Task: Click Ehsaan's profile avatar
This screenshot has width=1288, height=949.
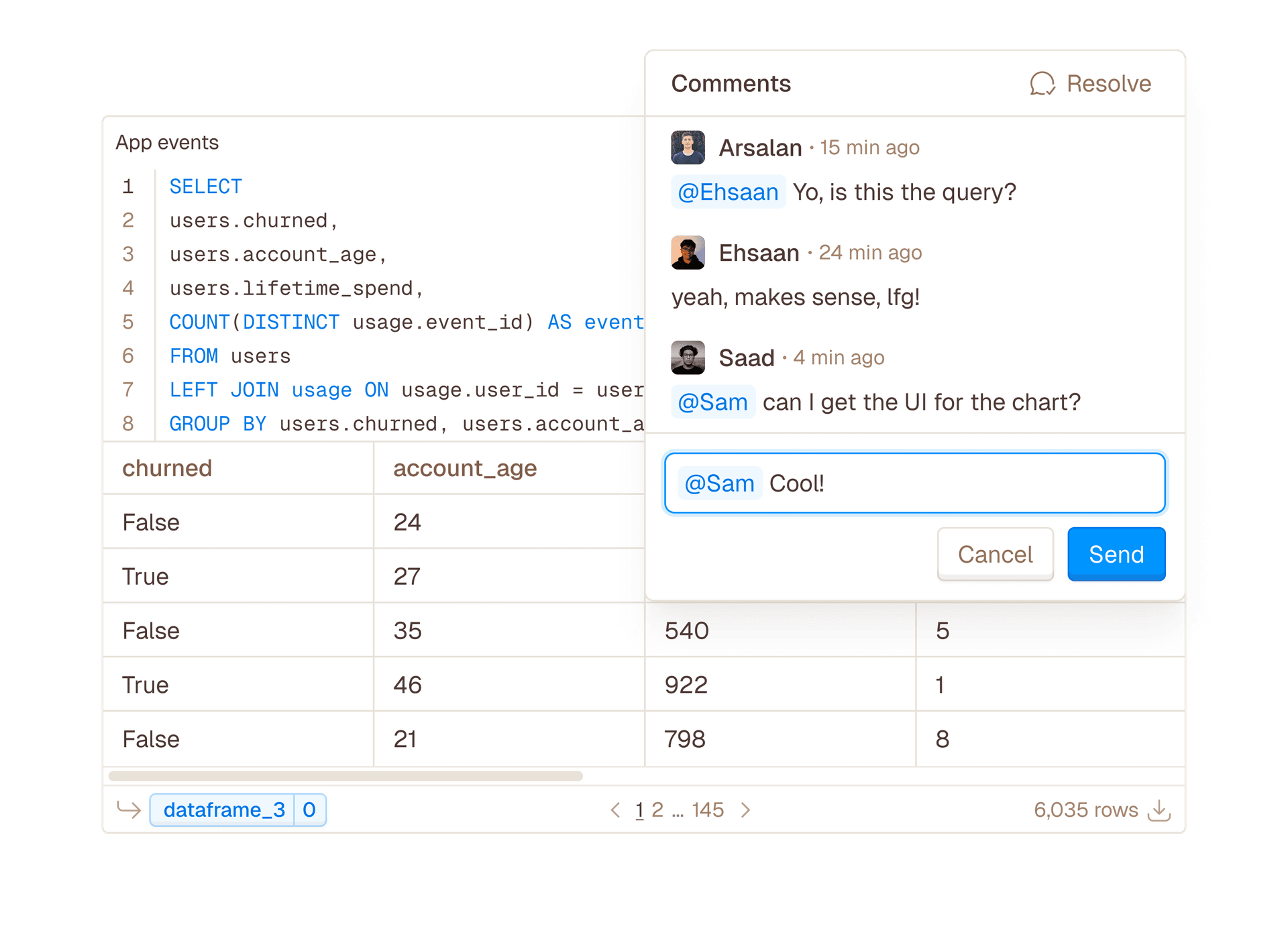Action: tap(687, 252)
